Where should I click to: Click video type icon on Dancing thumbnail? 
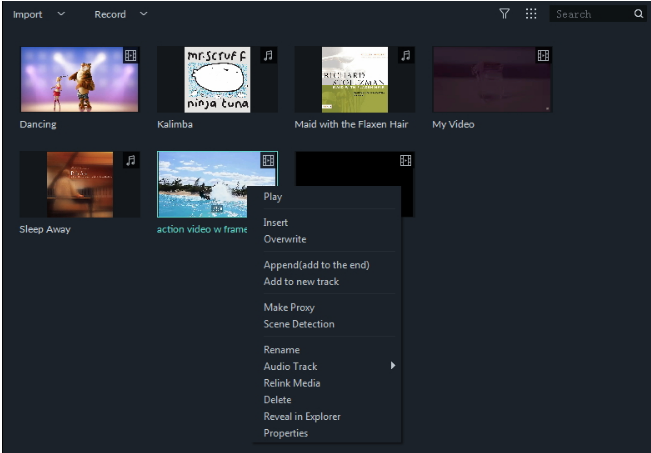[130, 55]
